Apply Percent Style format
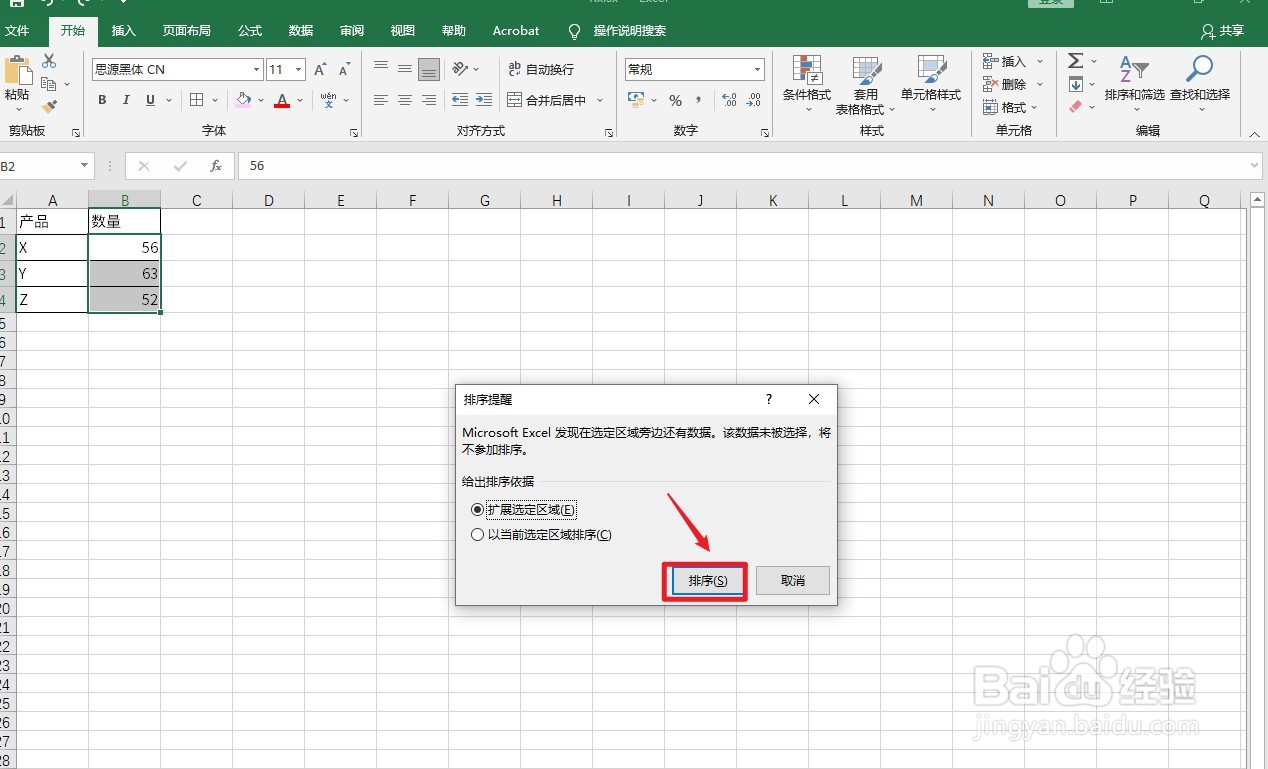This screenshot has width=1268, height=769. [675, 100]
